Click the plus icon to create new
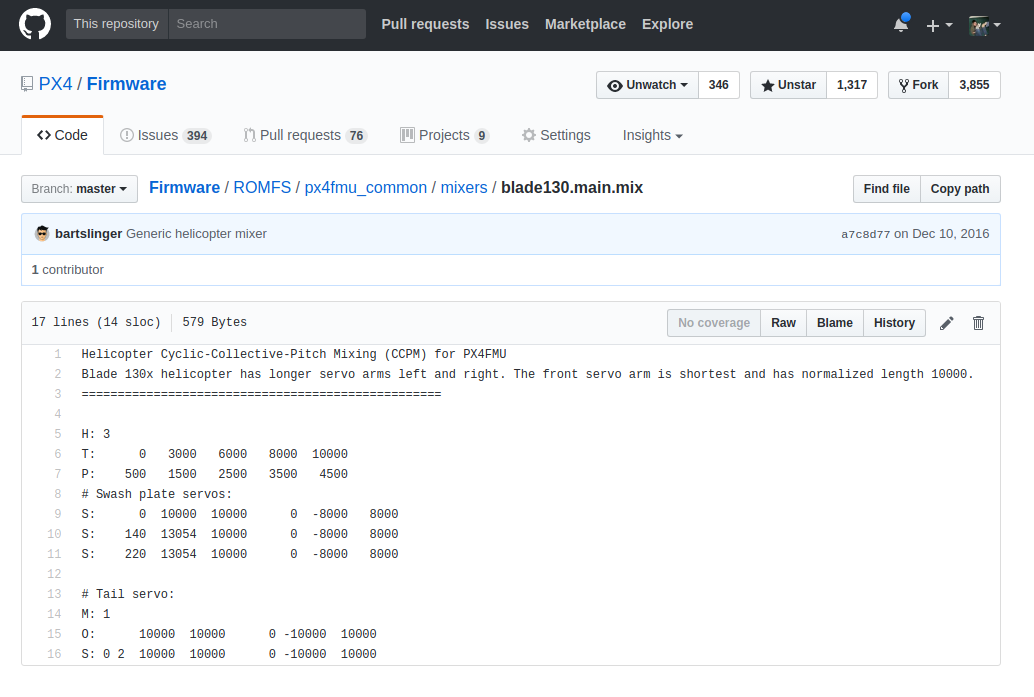 933,24
